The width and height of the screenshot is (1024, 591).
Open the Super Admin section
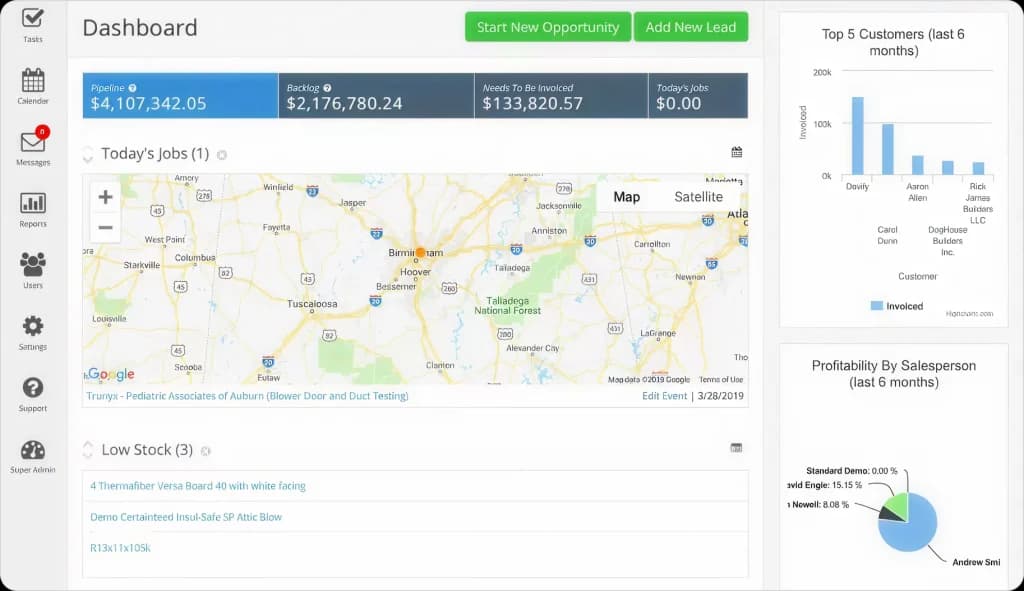[32, 451]
